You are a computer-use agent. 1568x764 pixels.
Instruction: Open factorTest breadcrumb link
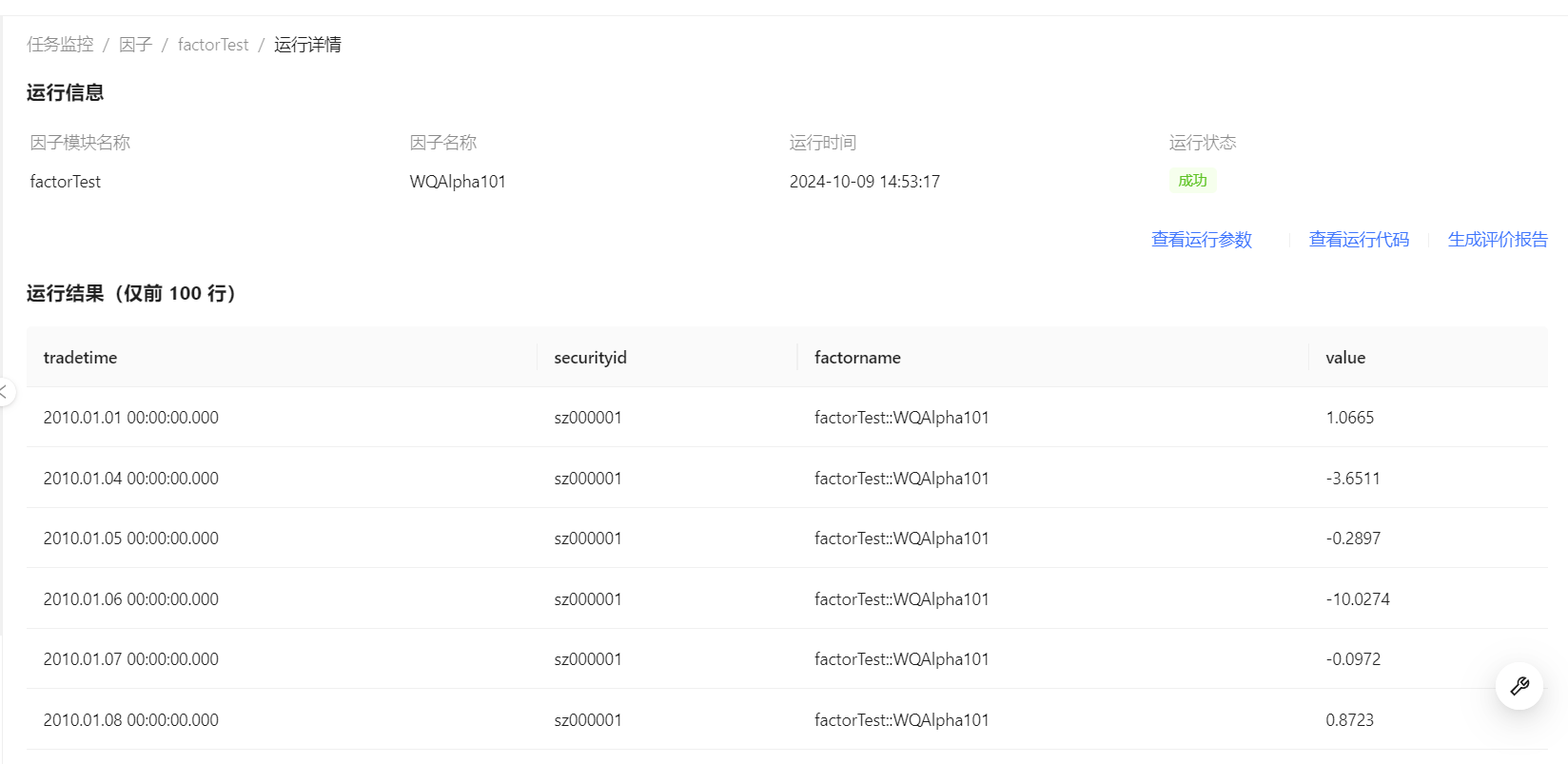[x=212, y=45]
